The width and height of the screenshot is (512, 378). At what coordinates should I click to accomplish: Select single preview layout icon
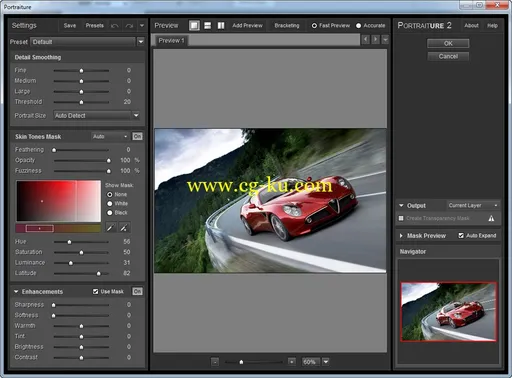click(x=194, y=25)
